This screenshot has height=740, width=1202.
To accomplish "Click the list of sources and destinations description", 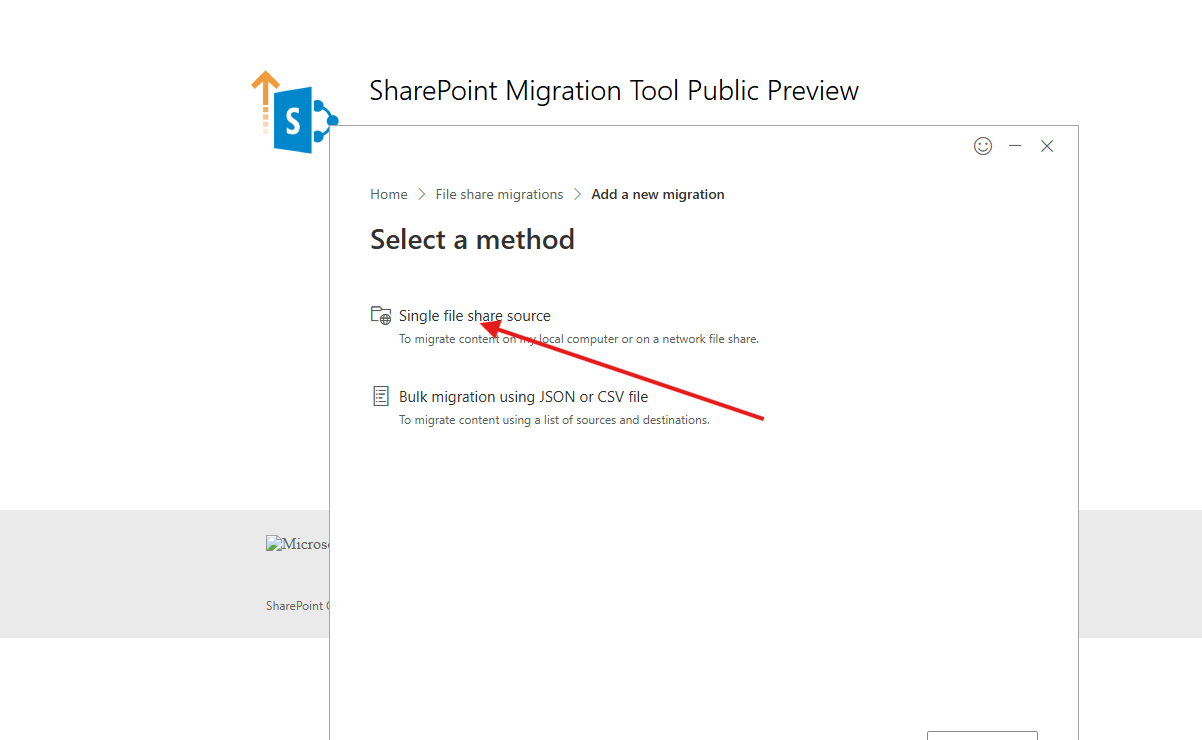I will click(554, 420).
